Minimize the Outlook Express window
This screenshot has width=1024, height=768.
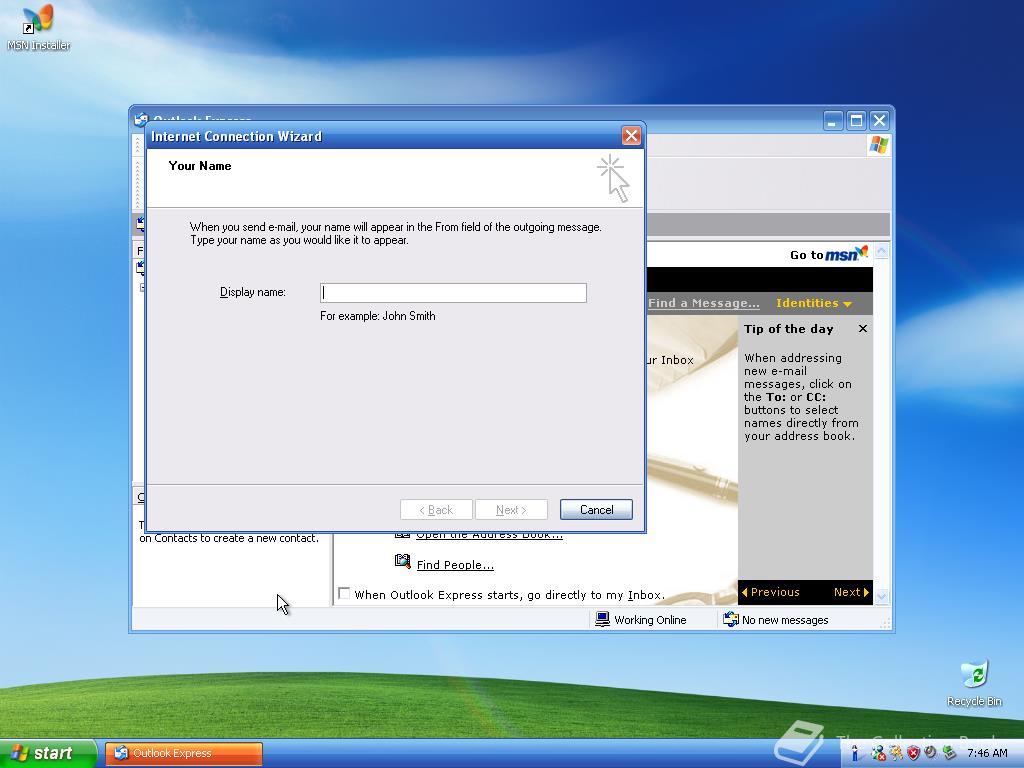point(833,121)
